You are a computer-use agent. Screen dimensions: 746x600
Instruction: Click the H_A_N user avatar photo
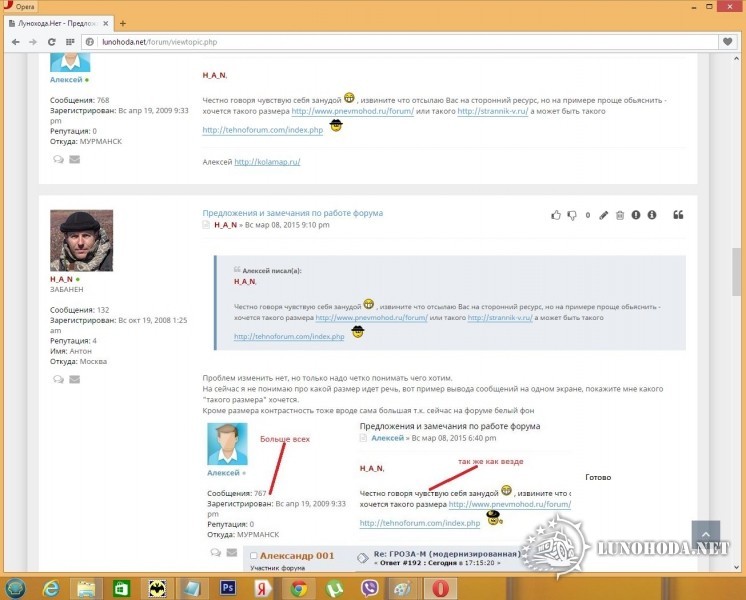81,240
